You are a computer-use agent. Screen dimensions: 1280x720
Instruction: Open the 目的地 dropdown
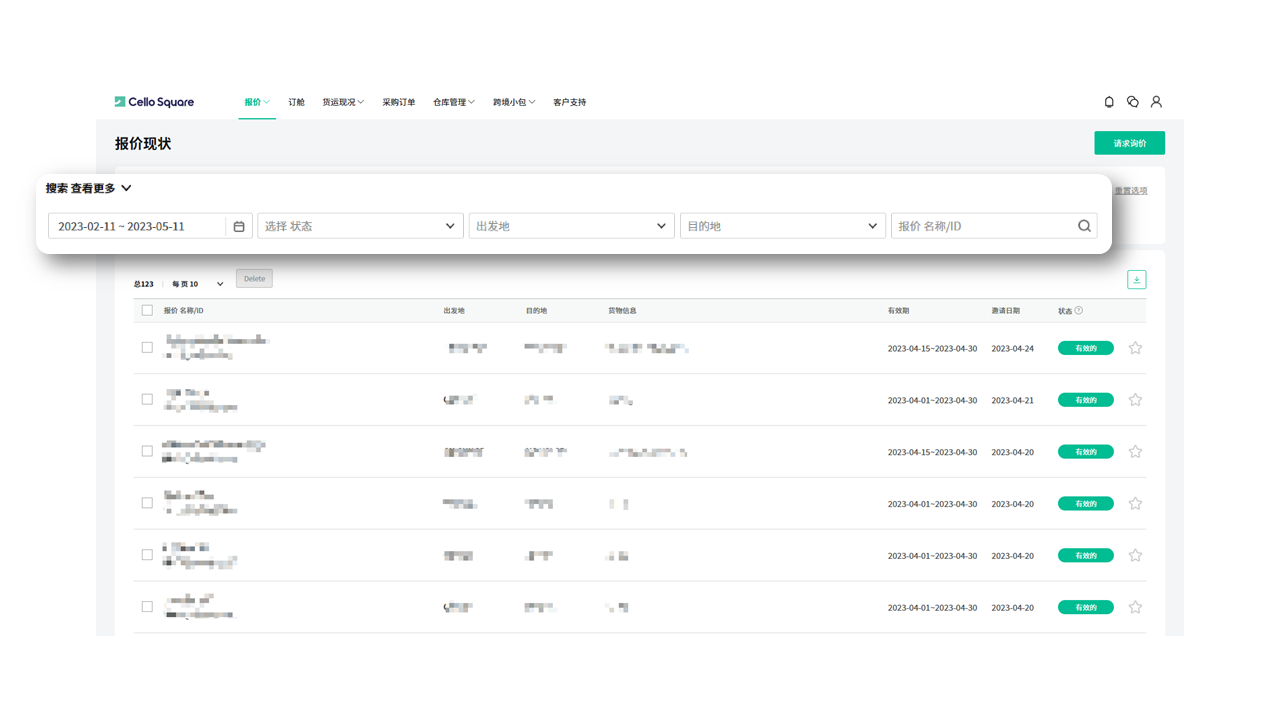(x=782, y=226)
